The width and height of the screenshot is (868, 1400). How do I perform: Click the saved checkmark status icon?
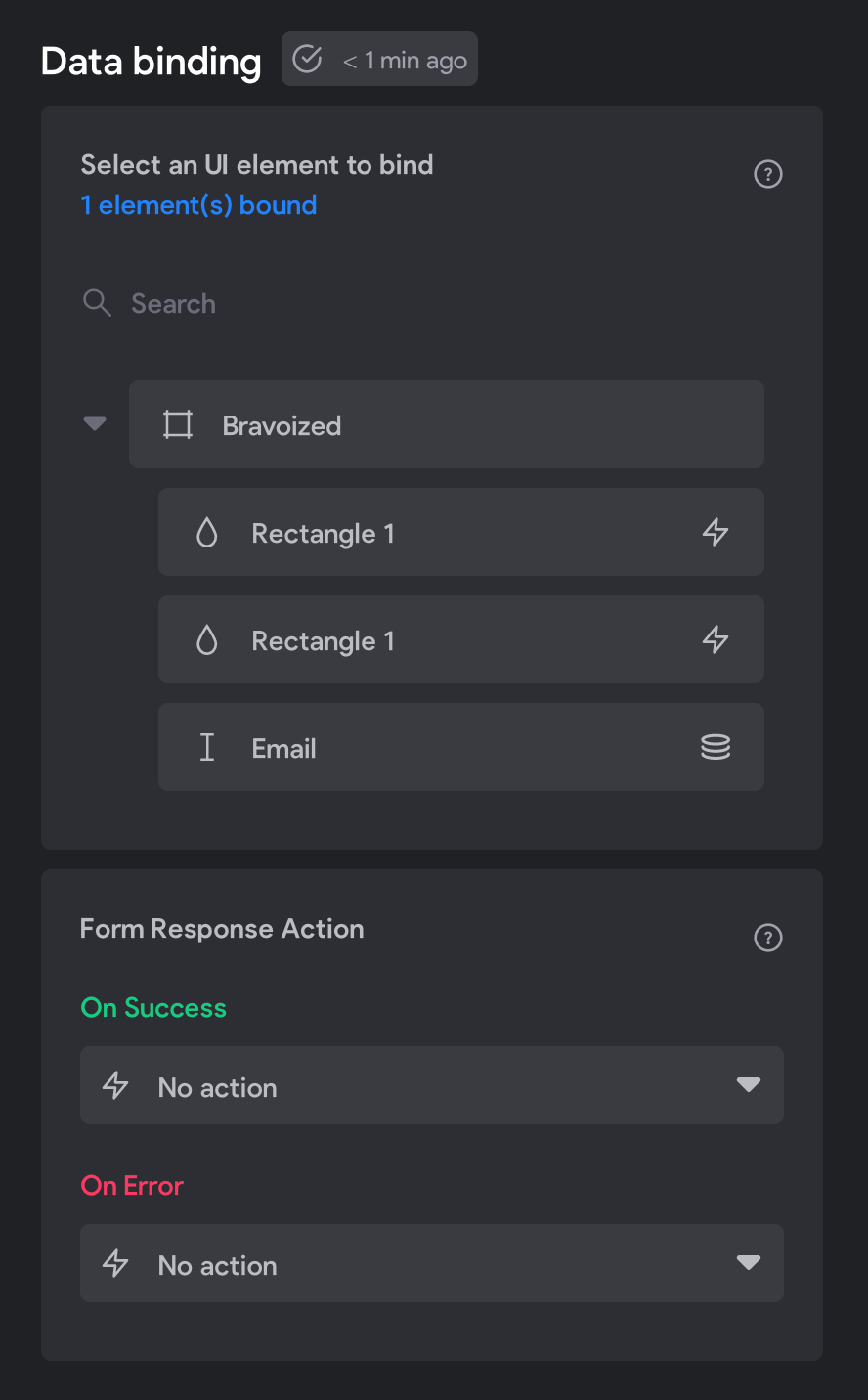tap(308, 60)
